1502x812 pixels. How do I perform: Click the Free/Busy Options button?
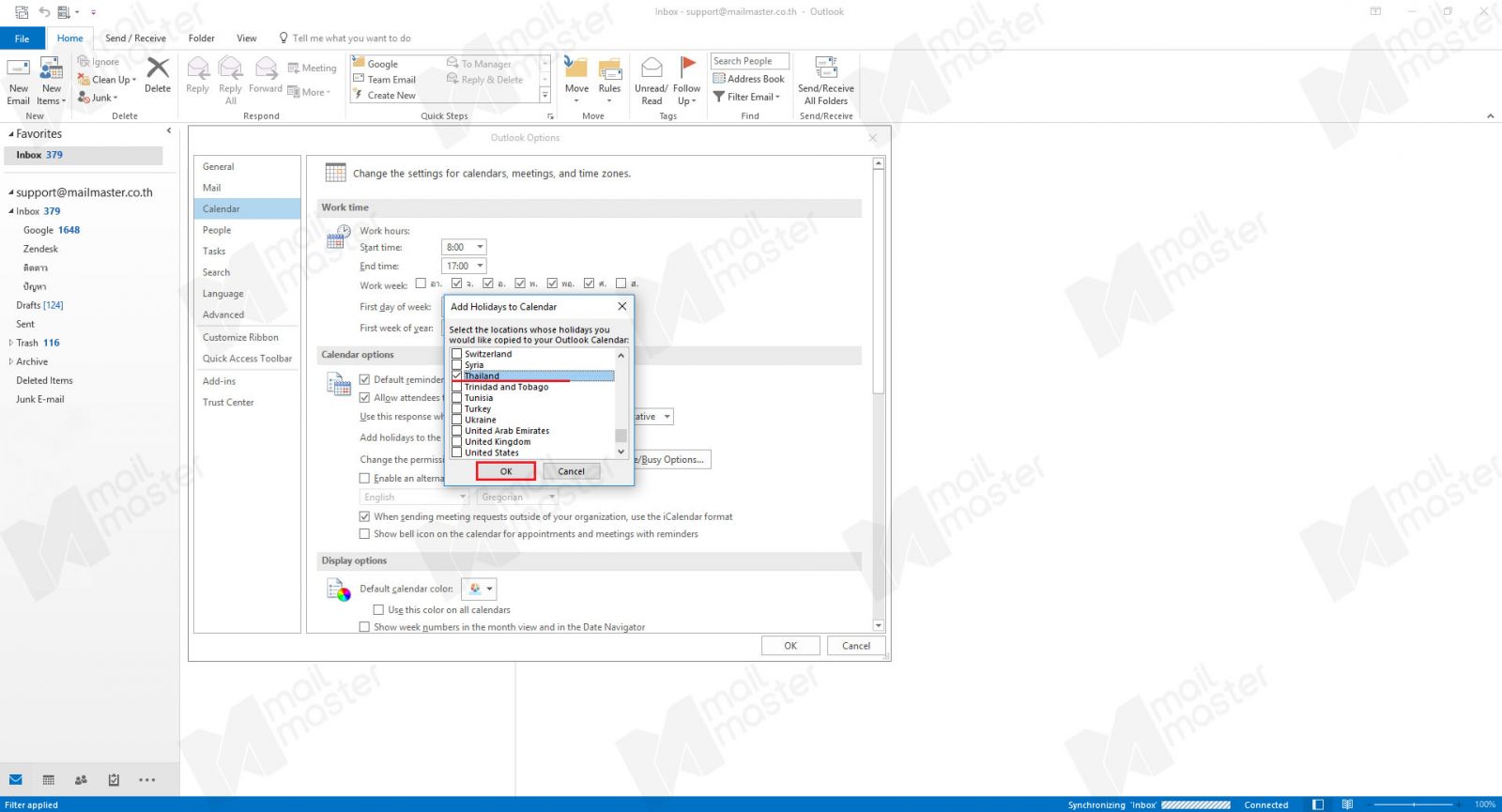[x=672, y=459]
